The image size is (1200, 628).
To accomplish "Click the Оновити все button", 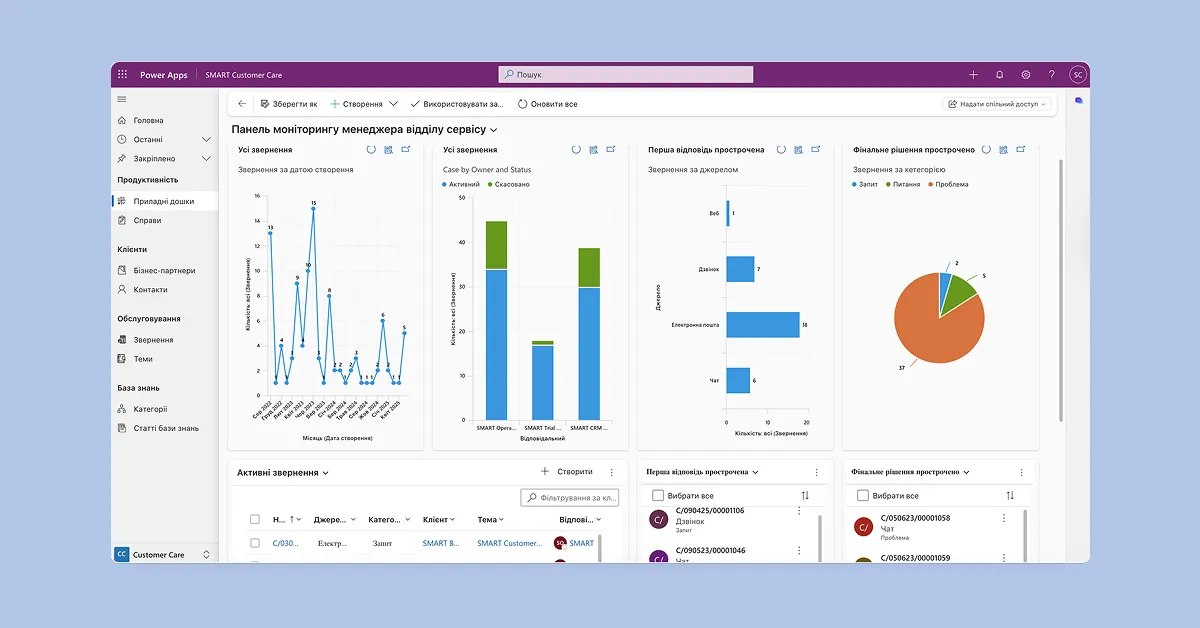I will [547, 104].
